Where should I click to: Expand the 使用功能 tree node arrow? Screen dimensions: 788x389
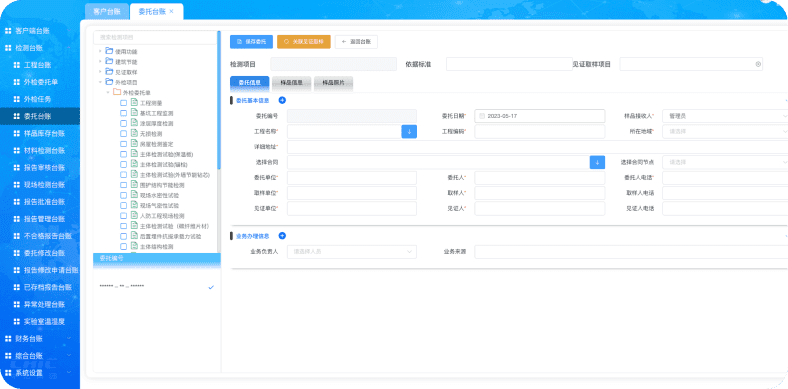coord(100,51)
